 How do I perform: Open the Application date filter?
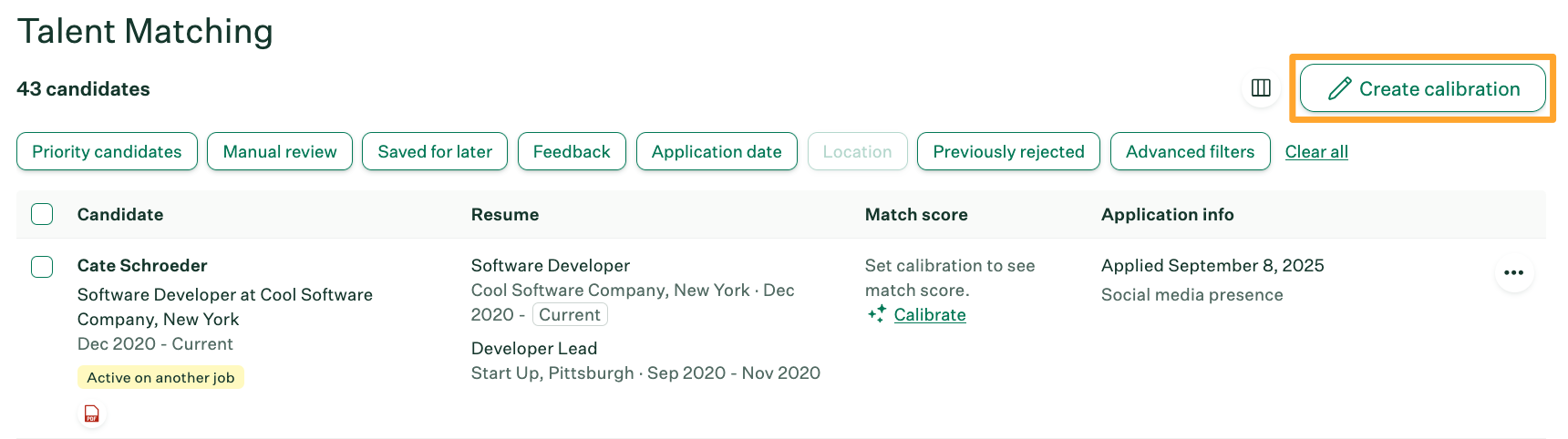click(717, 151)
